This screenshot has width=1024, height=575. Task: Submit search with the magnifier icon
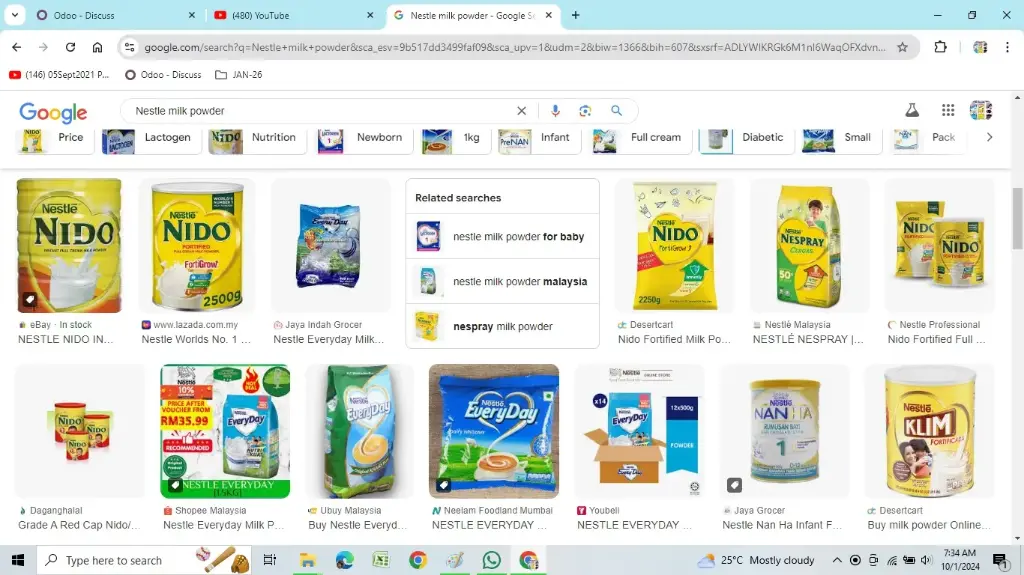(x=616, y=111)
